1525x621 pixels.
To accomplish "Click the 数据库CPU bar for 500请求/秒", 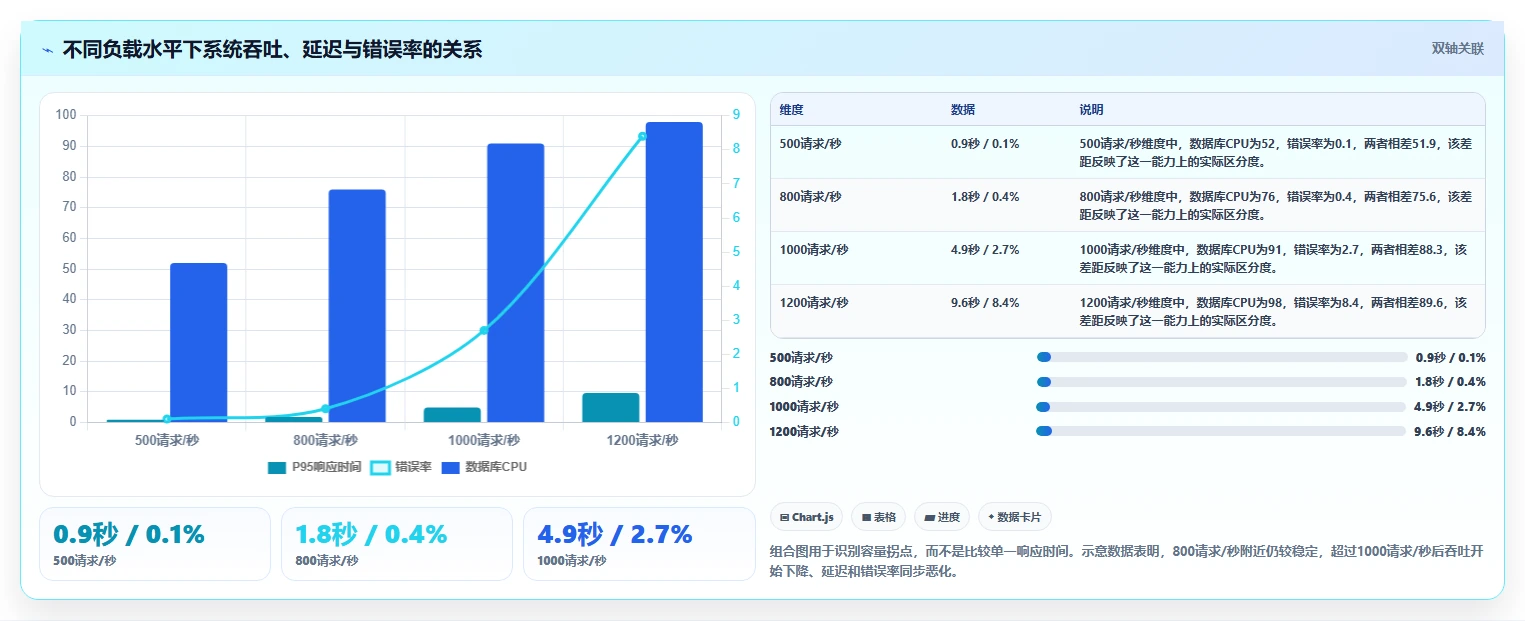I will 198,342.
